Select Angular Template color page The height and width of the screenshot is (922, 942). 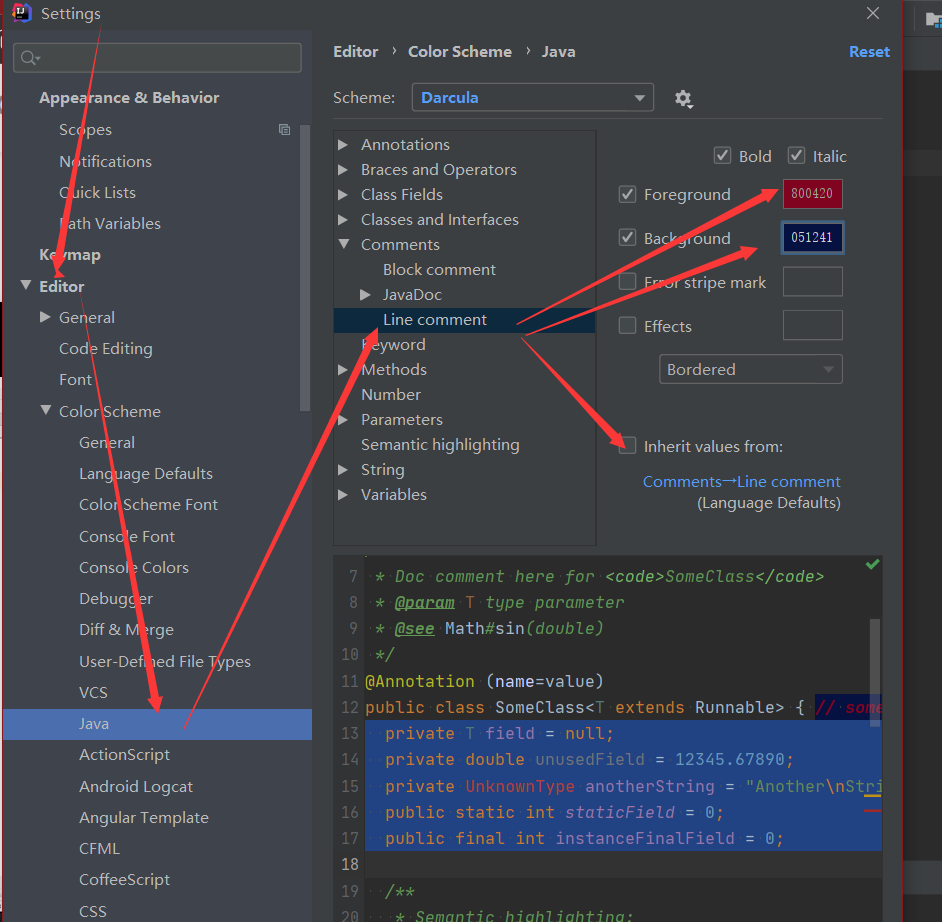(x=144, y=817)
